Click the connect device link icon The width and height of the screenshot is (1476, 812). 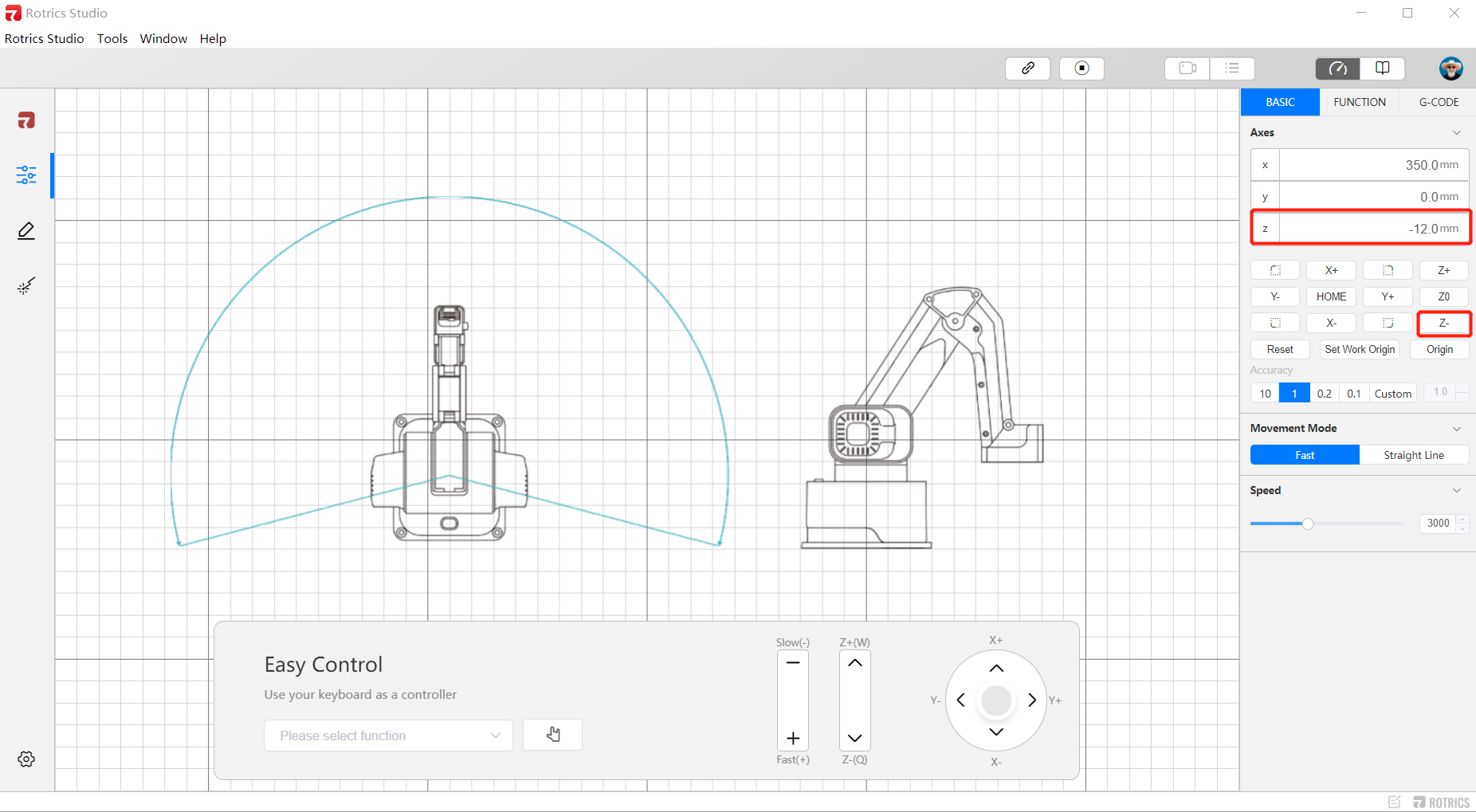[x=1028, y=68]
